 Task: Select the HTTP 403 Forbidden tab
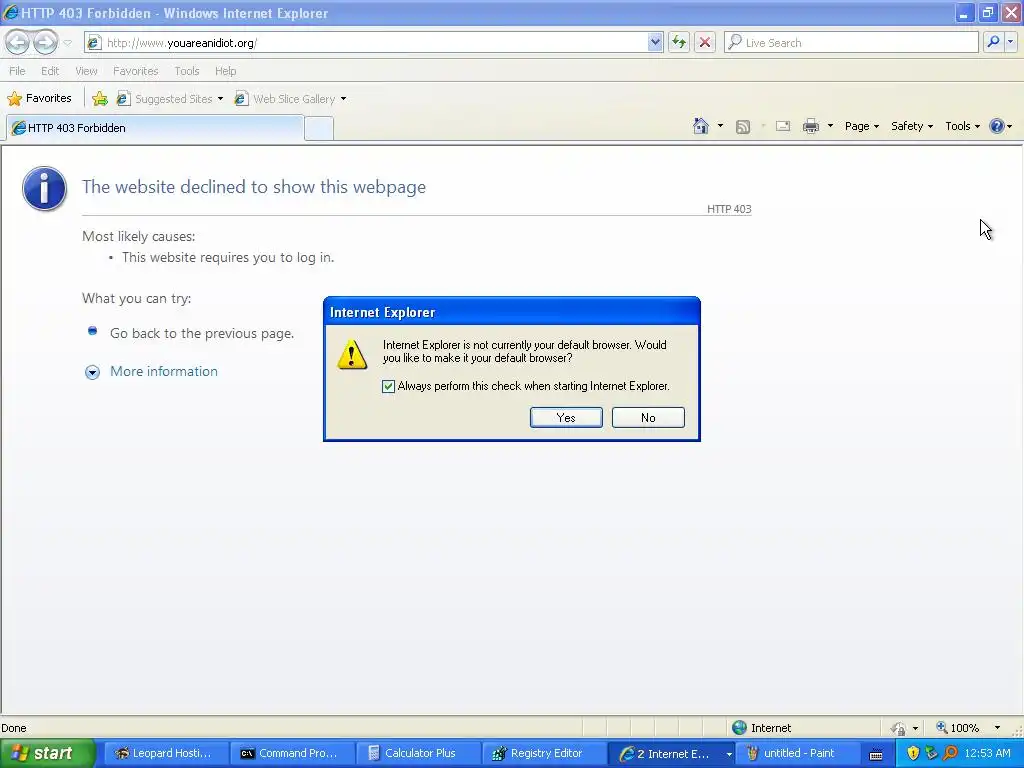(155, 128)
